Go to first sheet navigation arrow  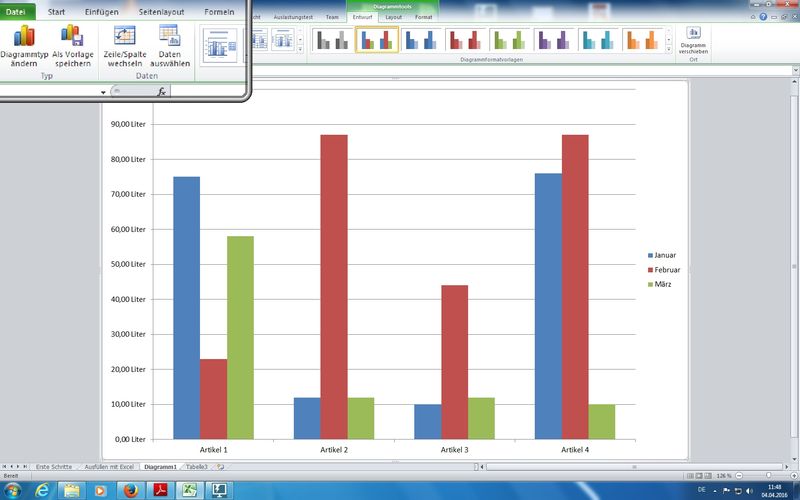pyautogui.click(x=5, y=466)
